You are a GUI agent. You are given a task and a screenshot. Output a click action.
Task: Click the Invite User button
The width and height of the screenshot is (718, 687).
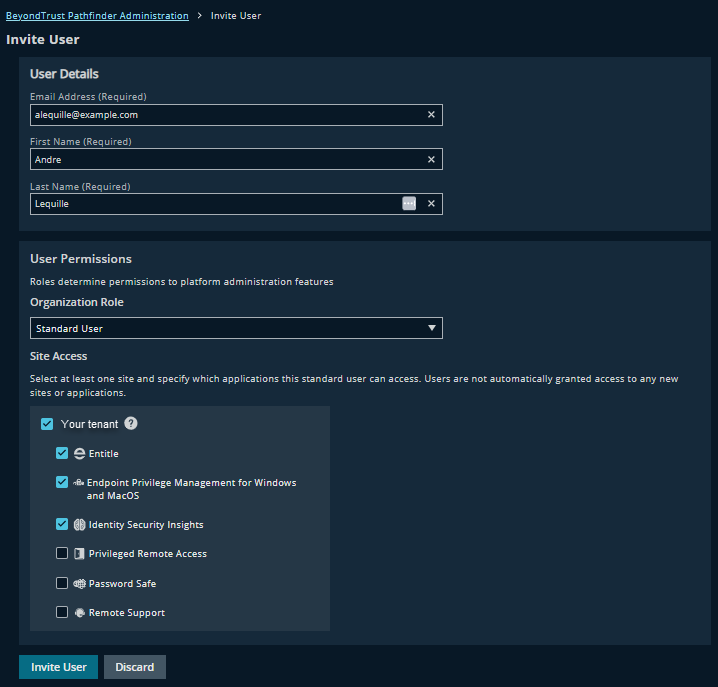pyautogui.click(x=59, y=667)
